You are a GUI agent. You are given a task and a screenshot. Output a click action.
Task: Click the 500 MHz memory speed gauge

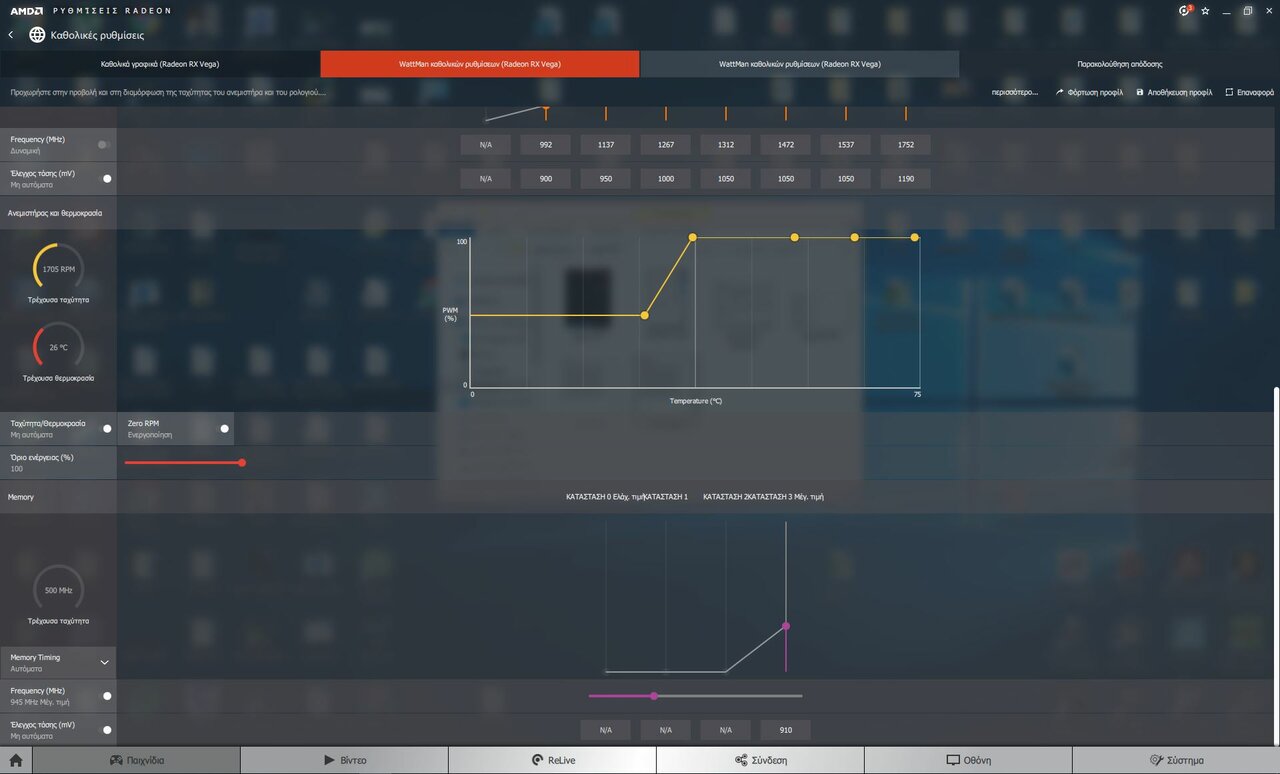tap(59, 590)
